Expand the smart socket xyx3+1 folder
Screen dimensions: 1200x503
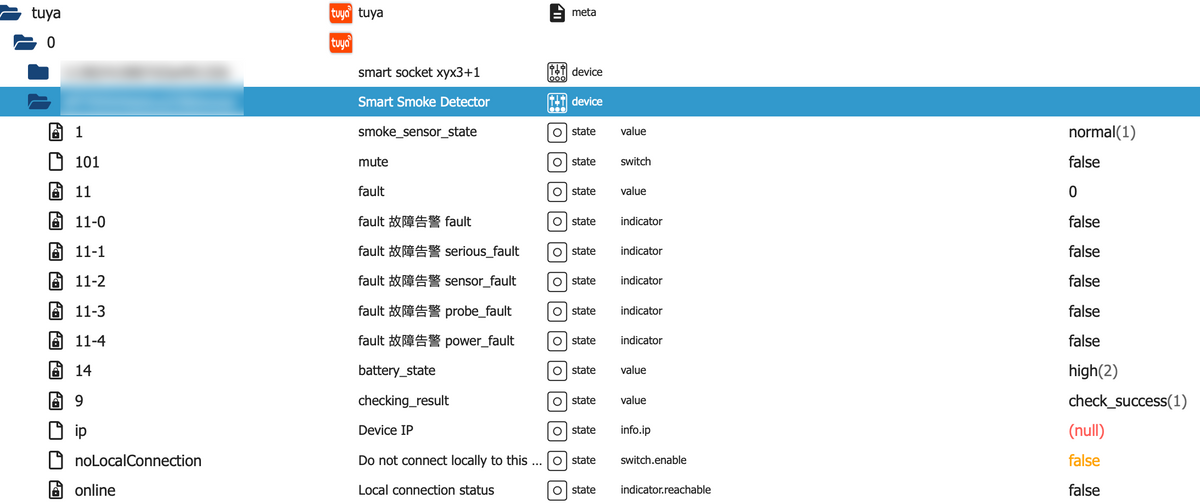(x=38, y=72)
